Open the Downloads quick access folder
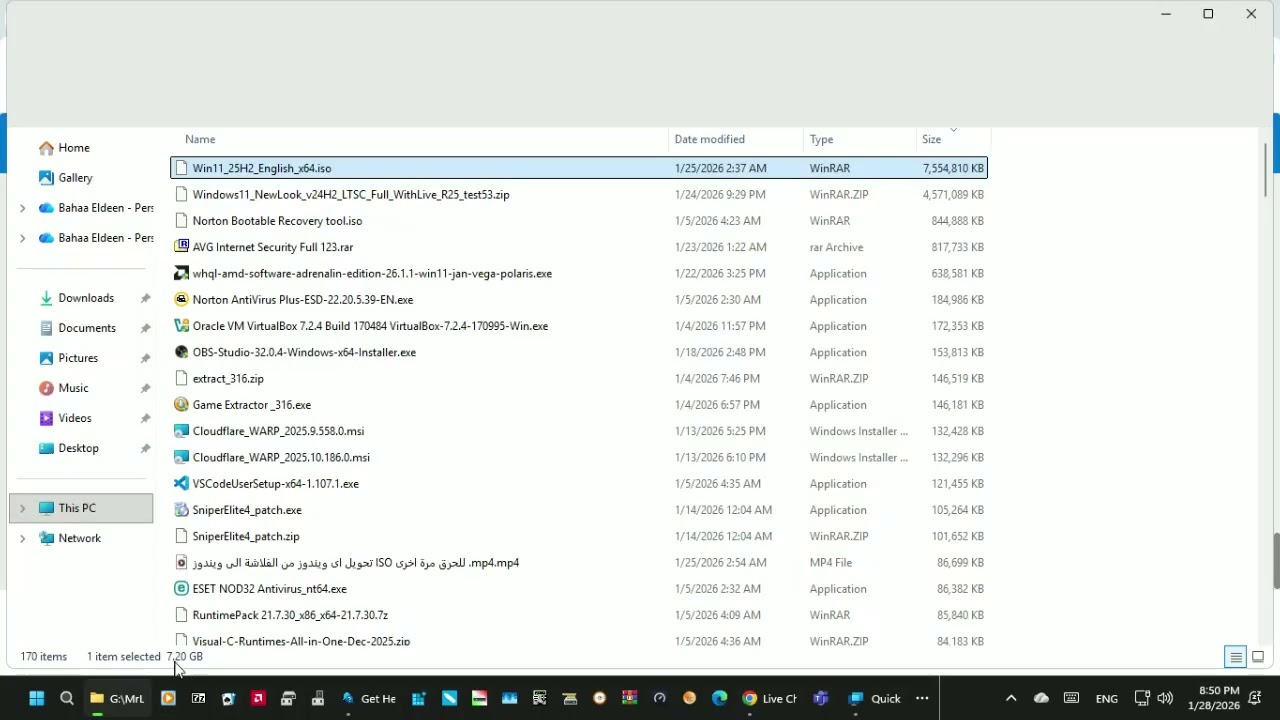Viewport: 1280px width, 720px height. coord(76,298)
